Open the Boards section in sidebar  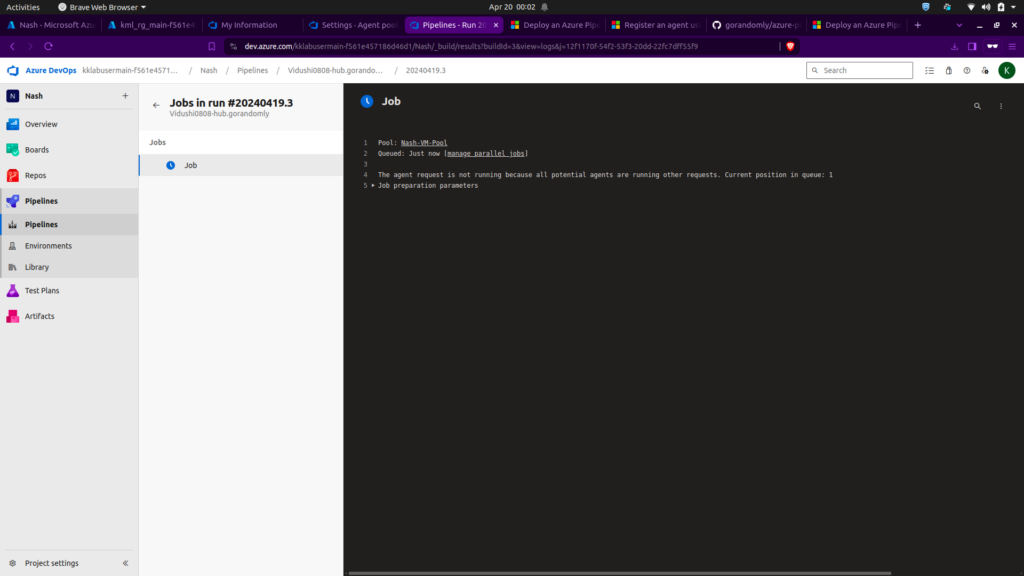36,150
